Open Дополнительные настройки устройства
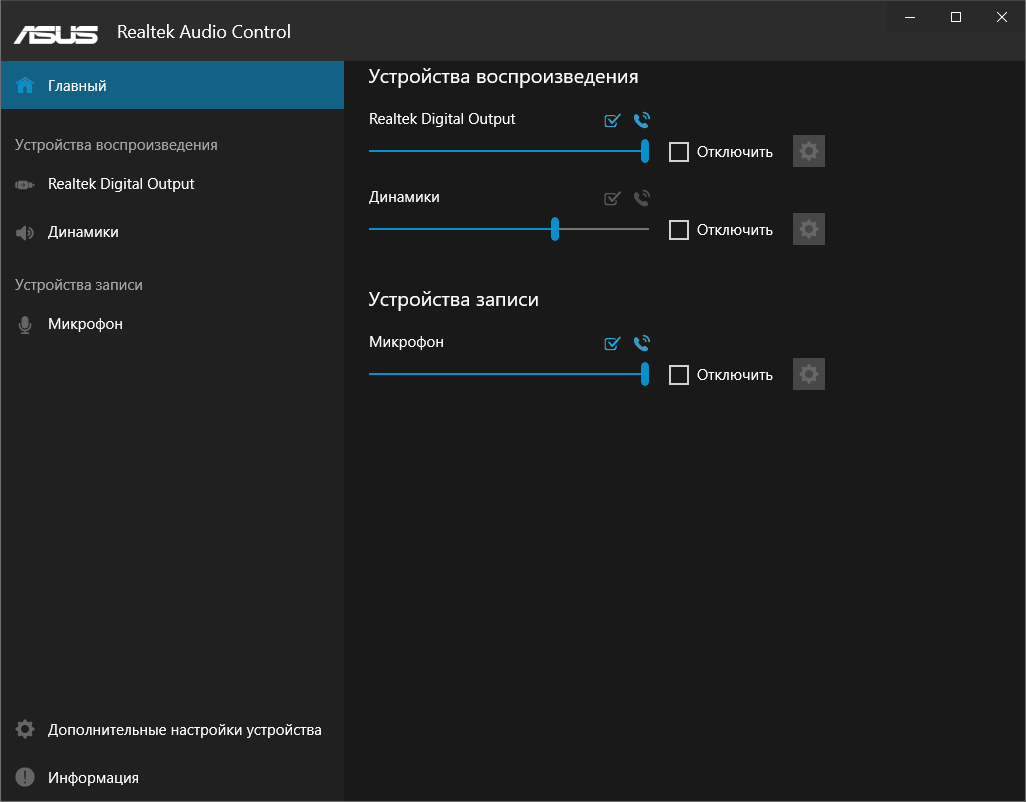 184,730
